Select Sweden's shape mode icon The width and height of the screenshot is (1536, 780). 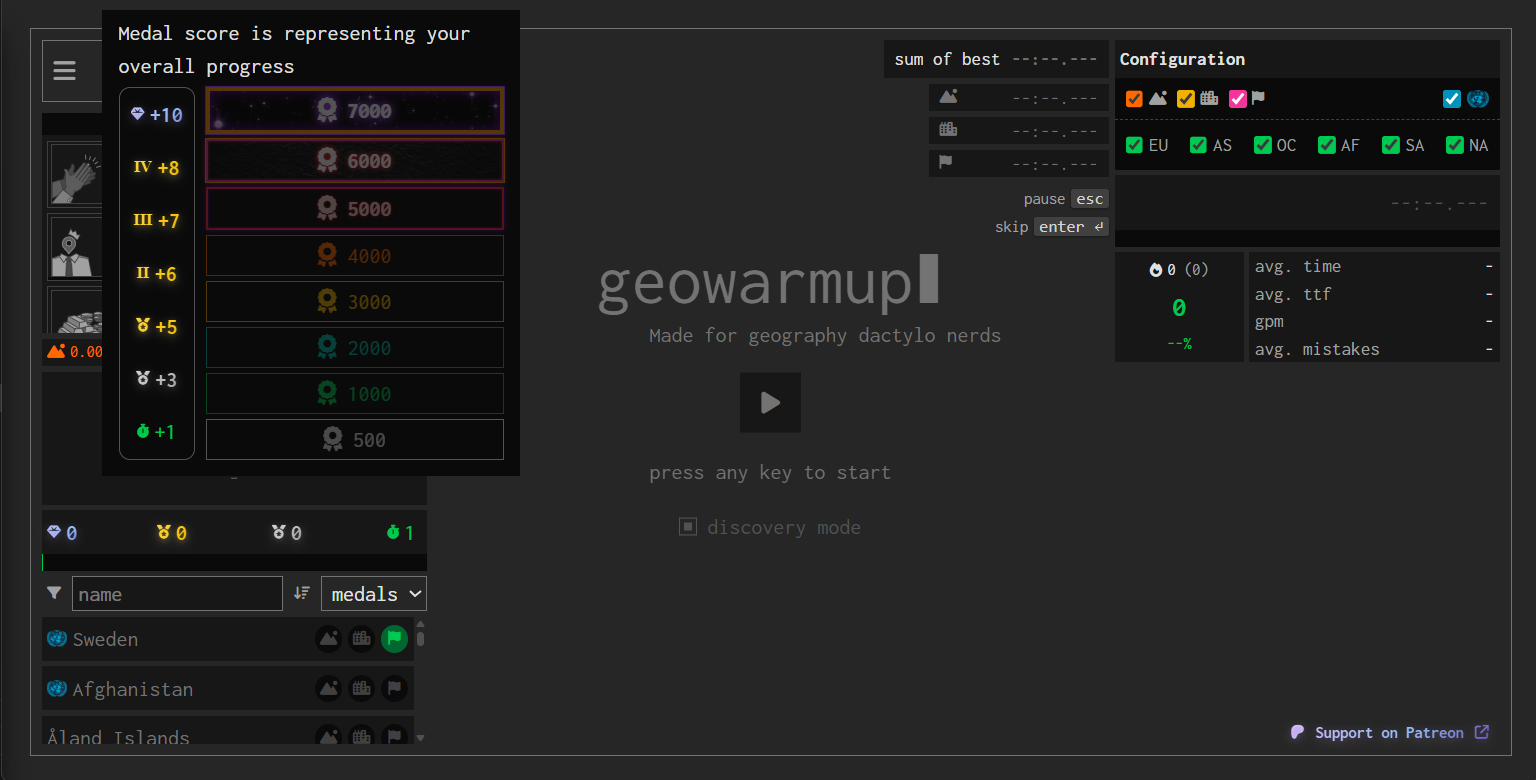pos(329,638)
